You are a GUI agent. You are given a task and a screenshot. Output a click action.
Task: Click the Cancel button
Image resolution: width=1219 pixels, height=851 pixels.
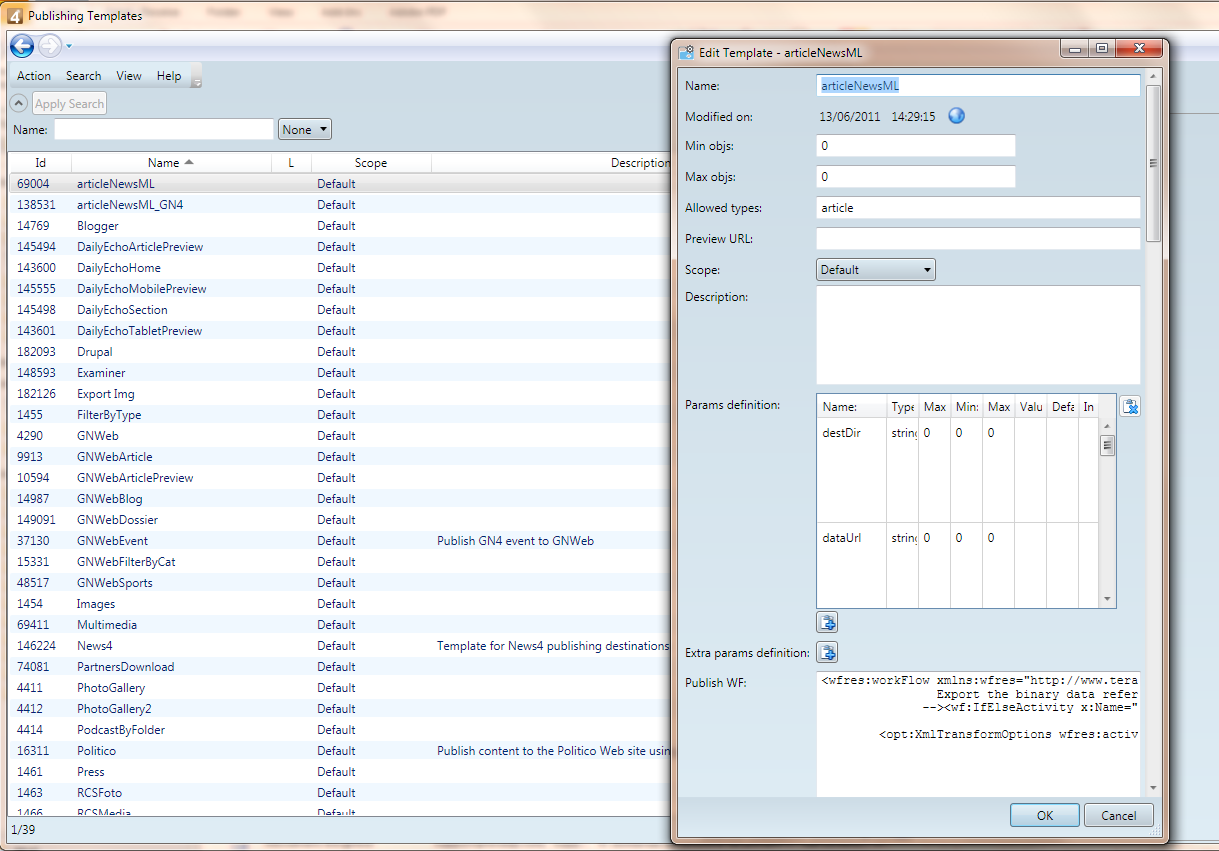(x=1119, y=815)
